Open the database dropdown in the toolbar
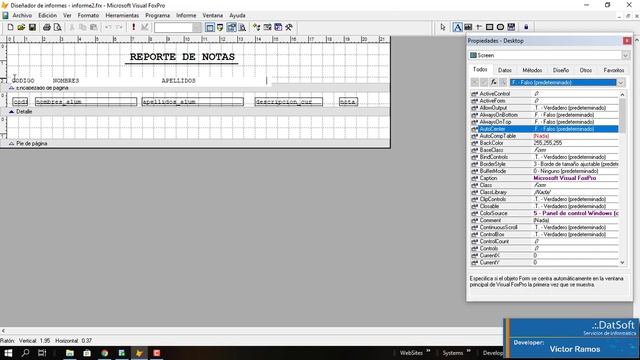Image resolution: width=640 pixels, height=360 pixels. click(x=197, y=27)
